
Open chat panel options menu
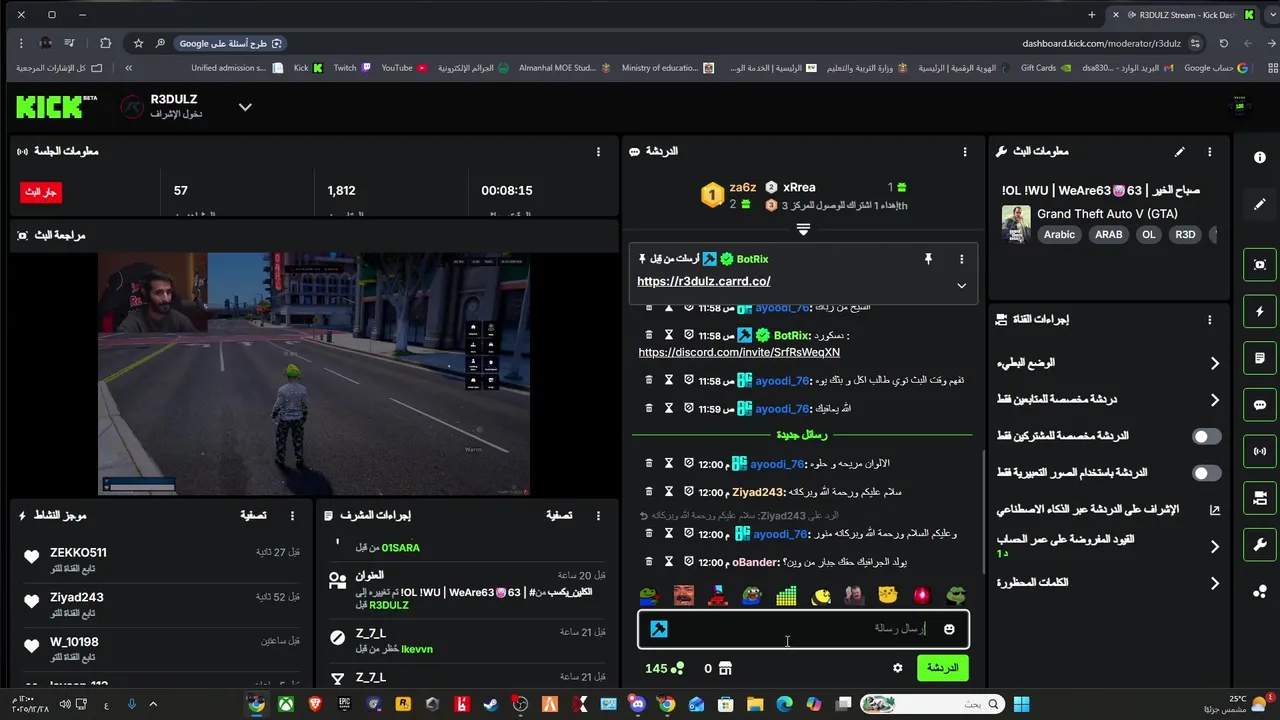click(965, 152)
